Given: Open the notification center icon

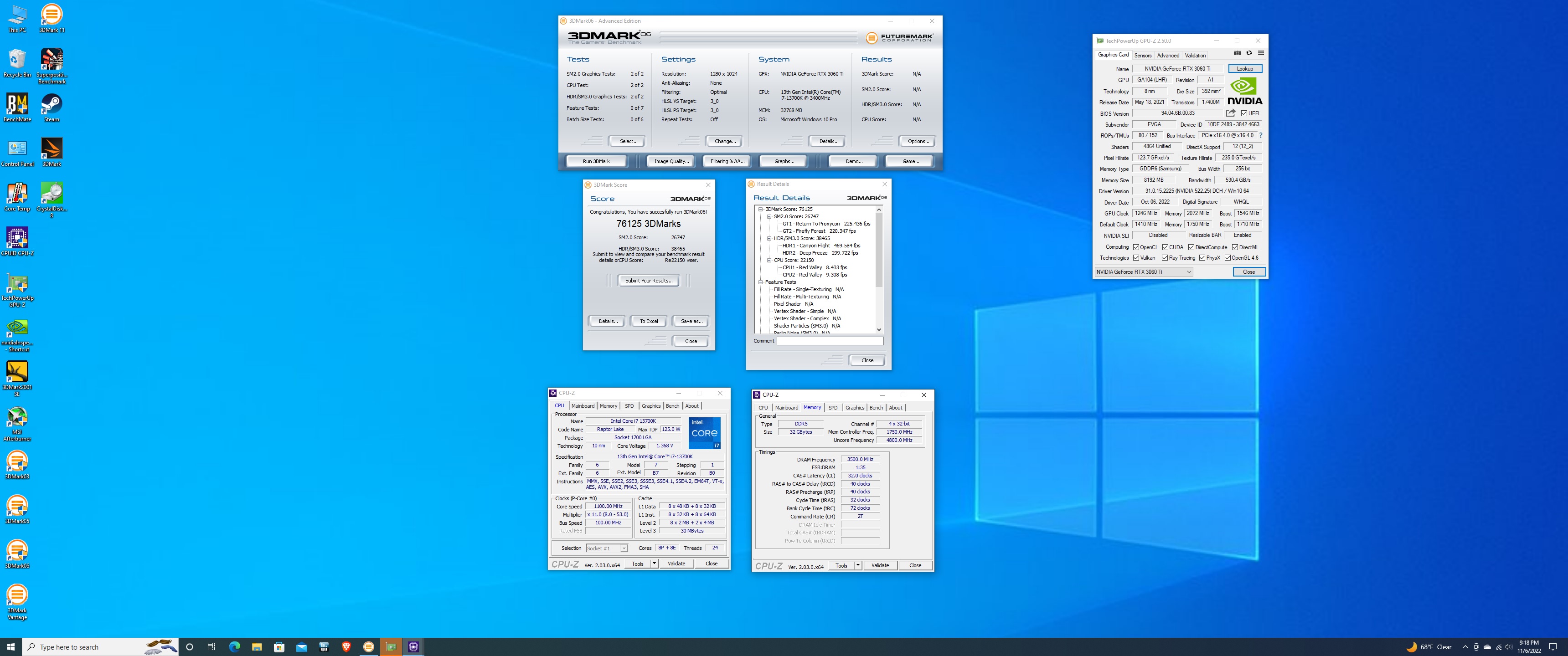Looking at the screenshot, I should 1553,647.
